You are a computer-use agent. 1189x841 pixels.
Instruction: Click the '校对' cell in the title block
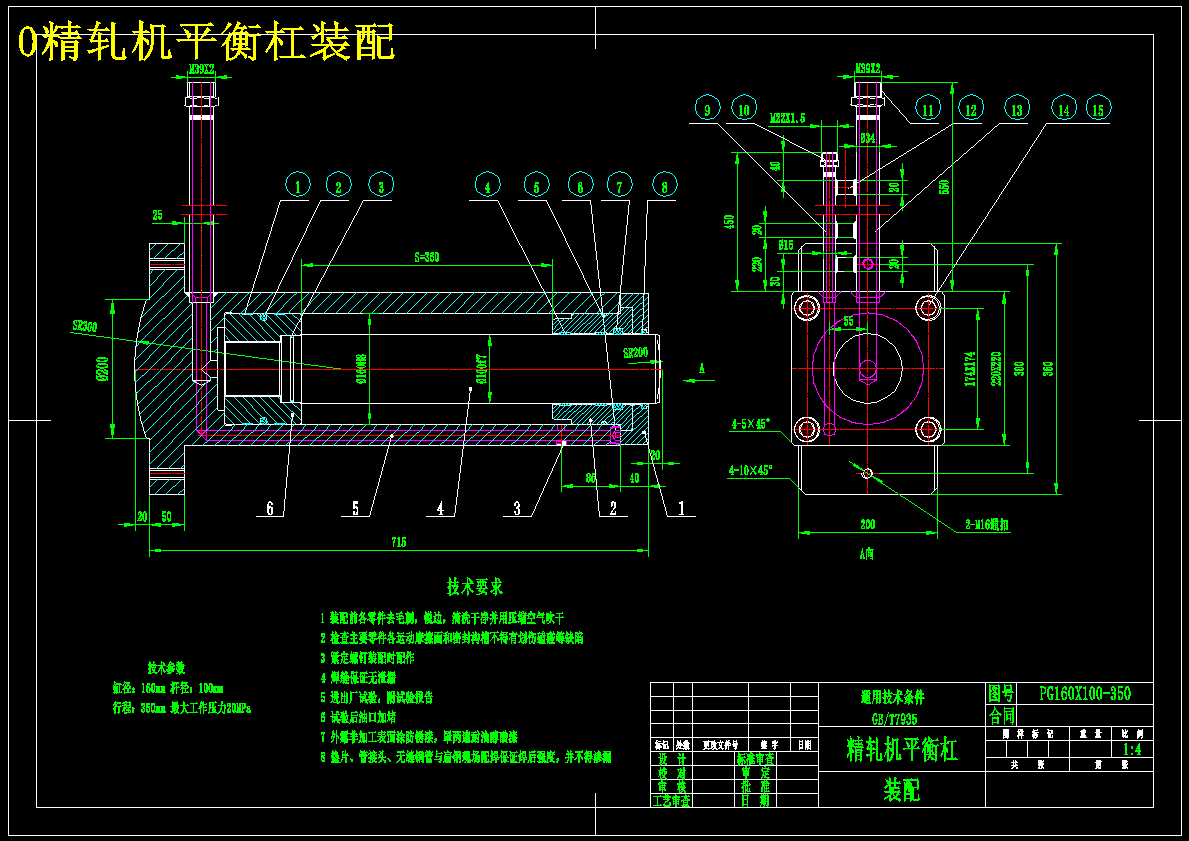(672, 772)
